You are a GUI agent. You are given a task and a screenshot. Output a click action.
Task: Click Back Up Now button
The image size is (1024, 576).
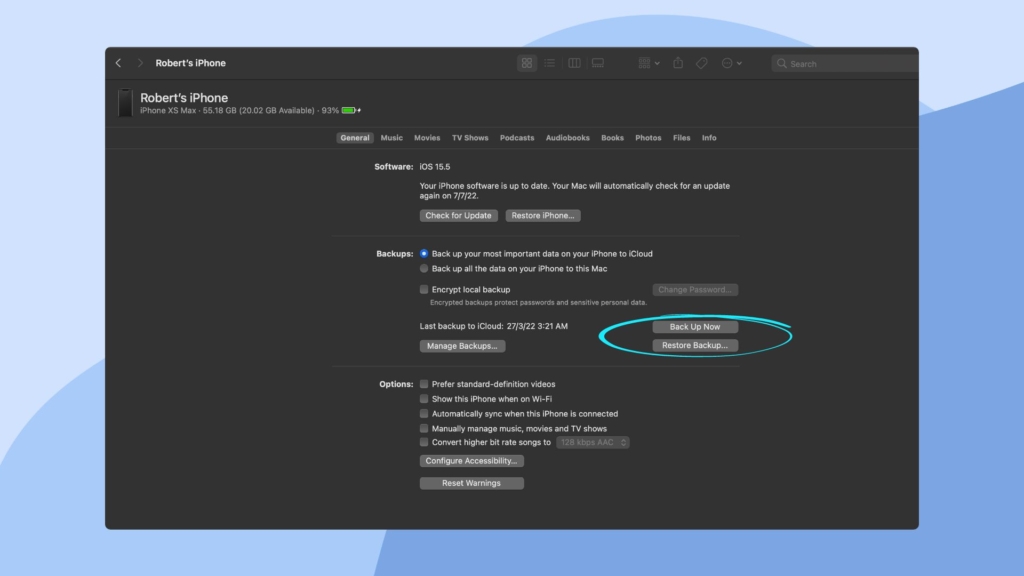[695, 327]
